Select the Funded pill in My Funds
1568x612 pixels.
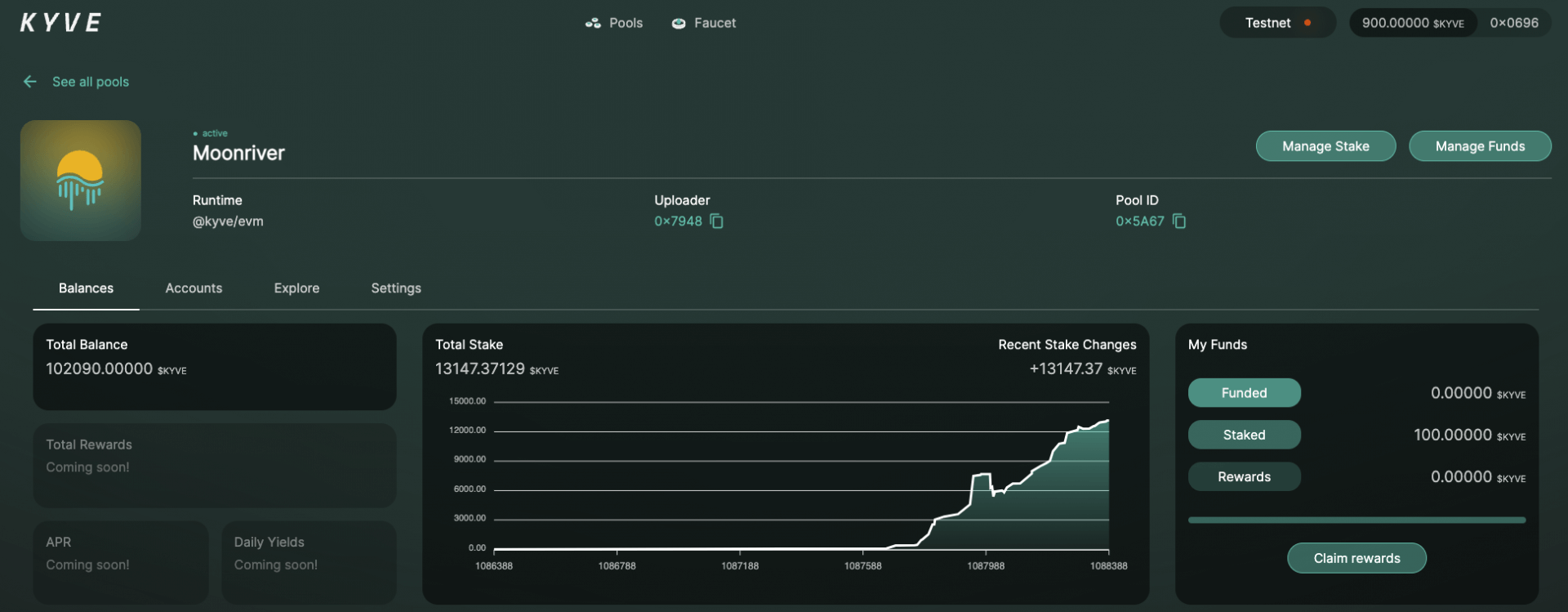point(1244,393)
